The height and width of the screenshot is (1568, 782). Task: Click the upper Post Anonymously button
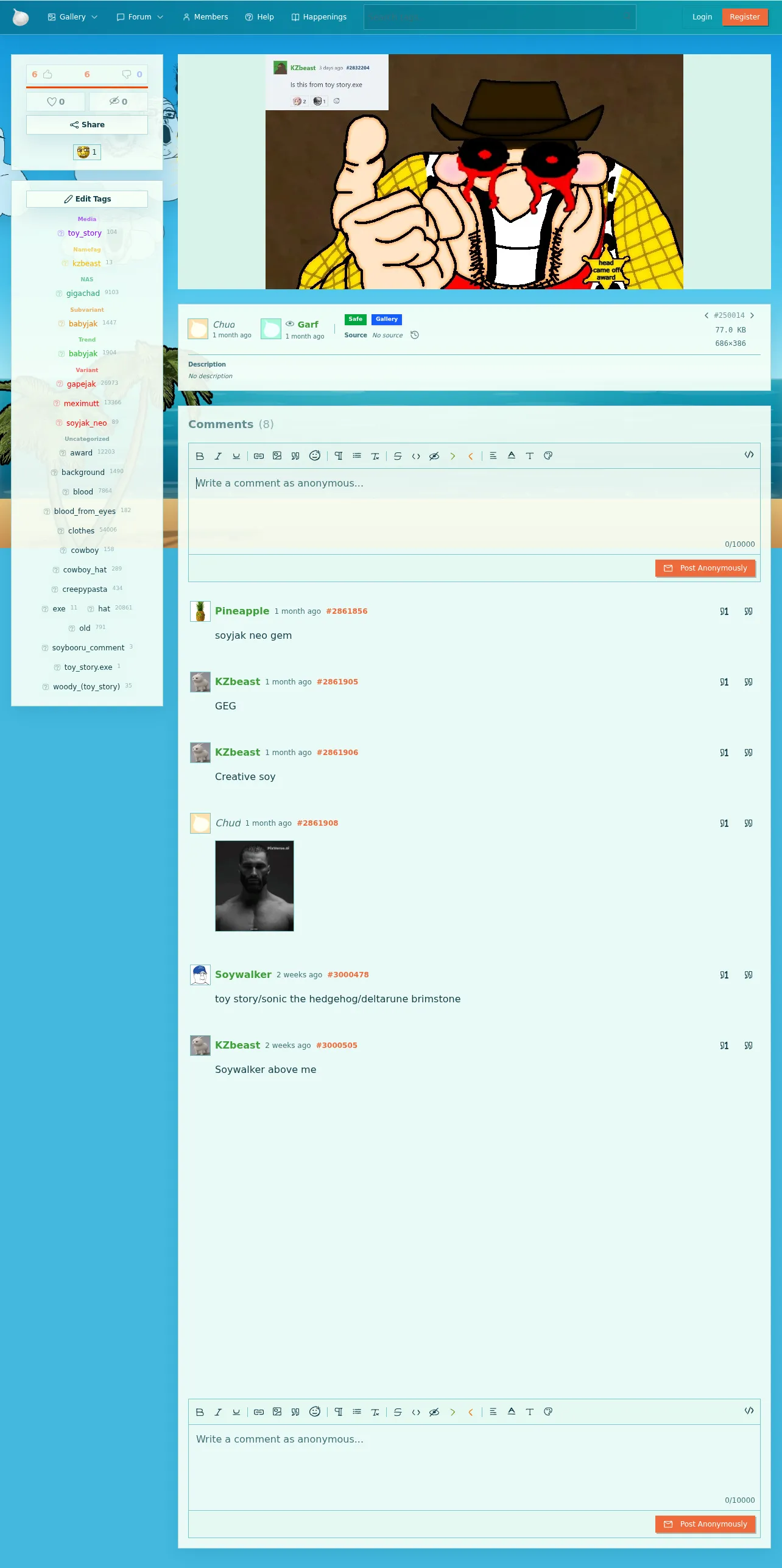pos(705,568)
